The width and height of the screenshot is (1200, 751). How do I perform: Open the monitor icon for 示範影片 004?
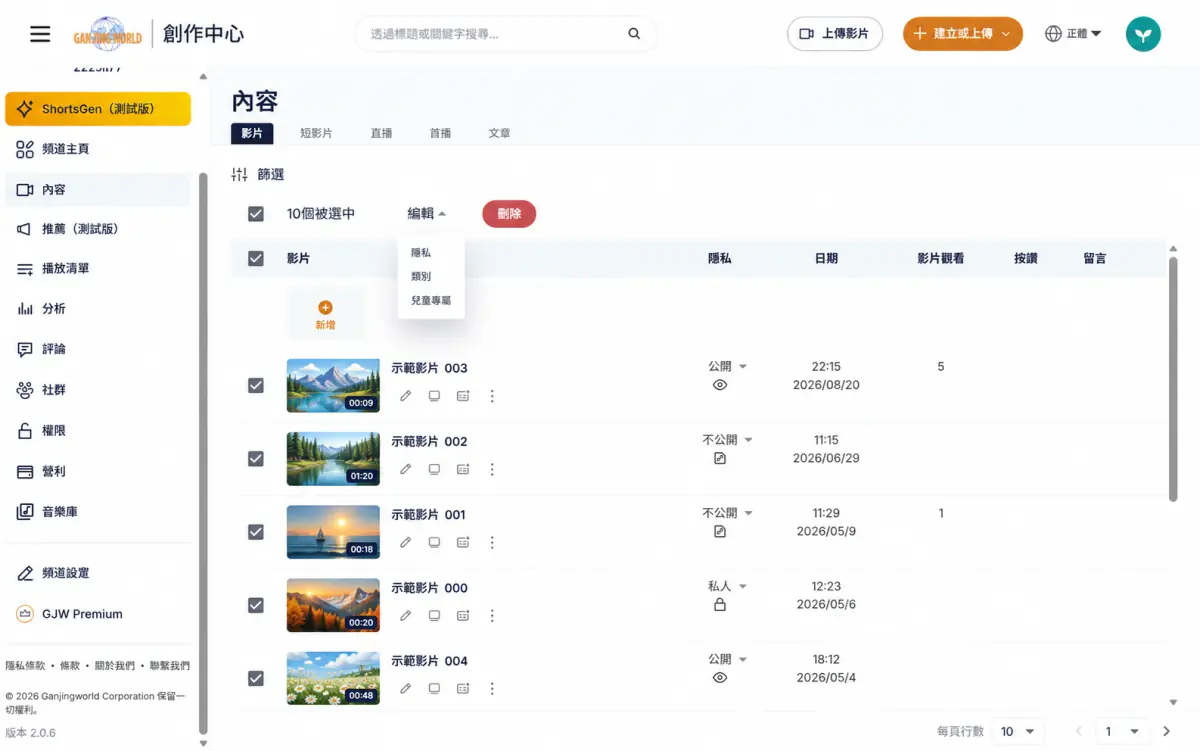[x=434, y=688]
